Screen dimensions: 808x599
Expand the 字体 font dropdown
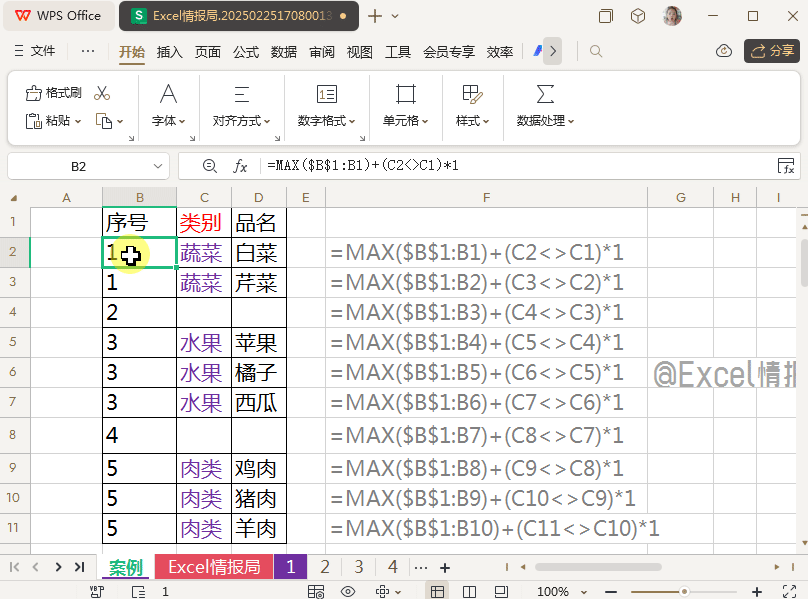[x=168, y=120]
